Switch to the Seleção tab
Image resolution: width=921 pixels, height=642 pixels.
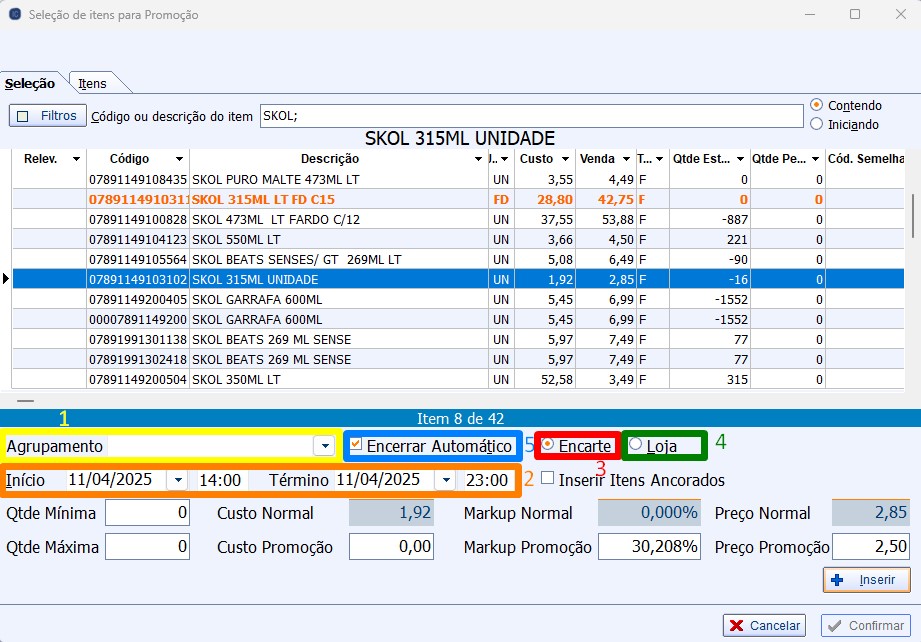pyautogui.click(x=30, y=83)
